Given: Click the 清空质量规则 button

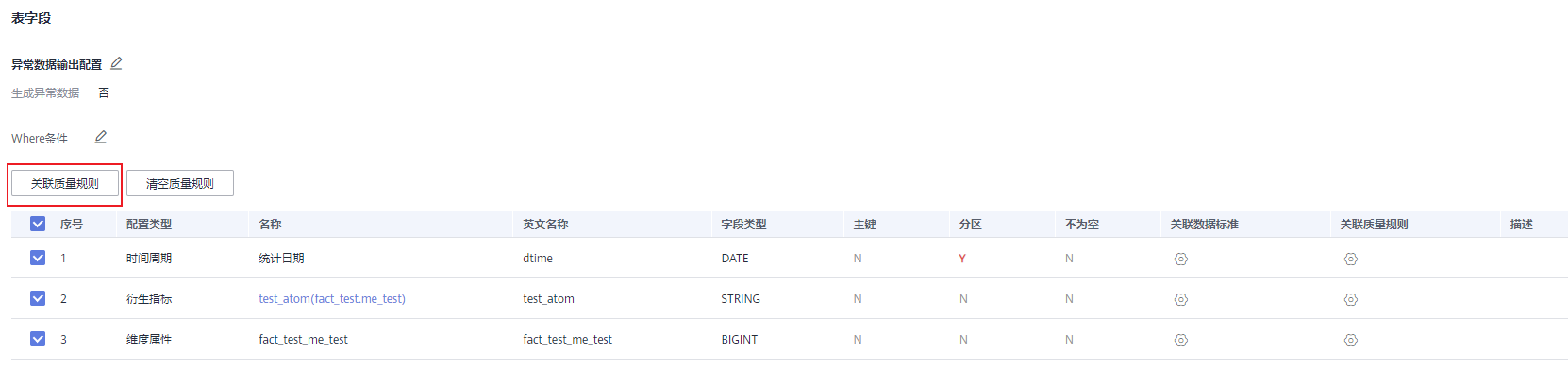Looking at the screenshot, I should [x=180, y=183].
